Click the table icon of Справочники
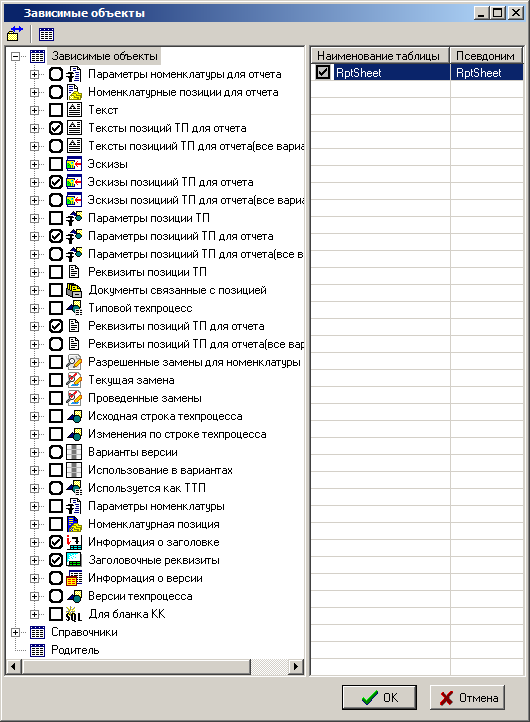Image resolution: width=530 pixels, height=722 pixels. [x=37, y=632]
